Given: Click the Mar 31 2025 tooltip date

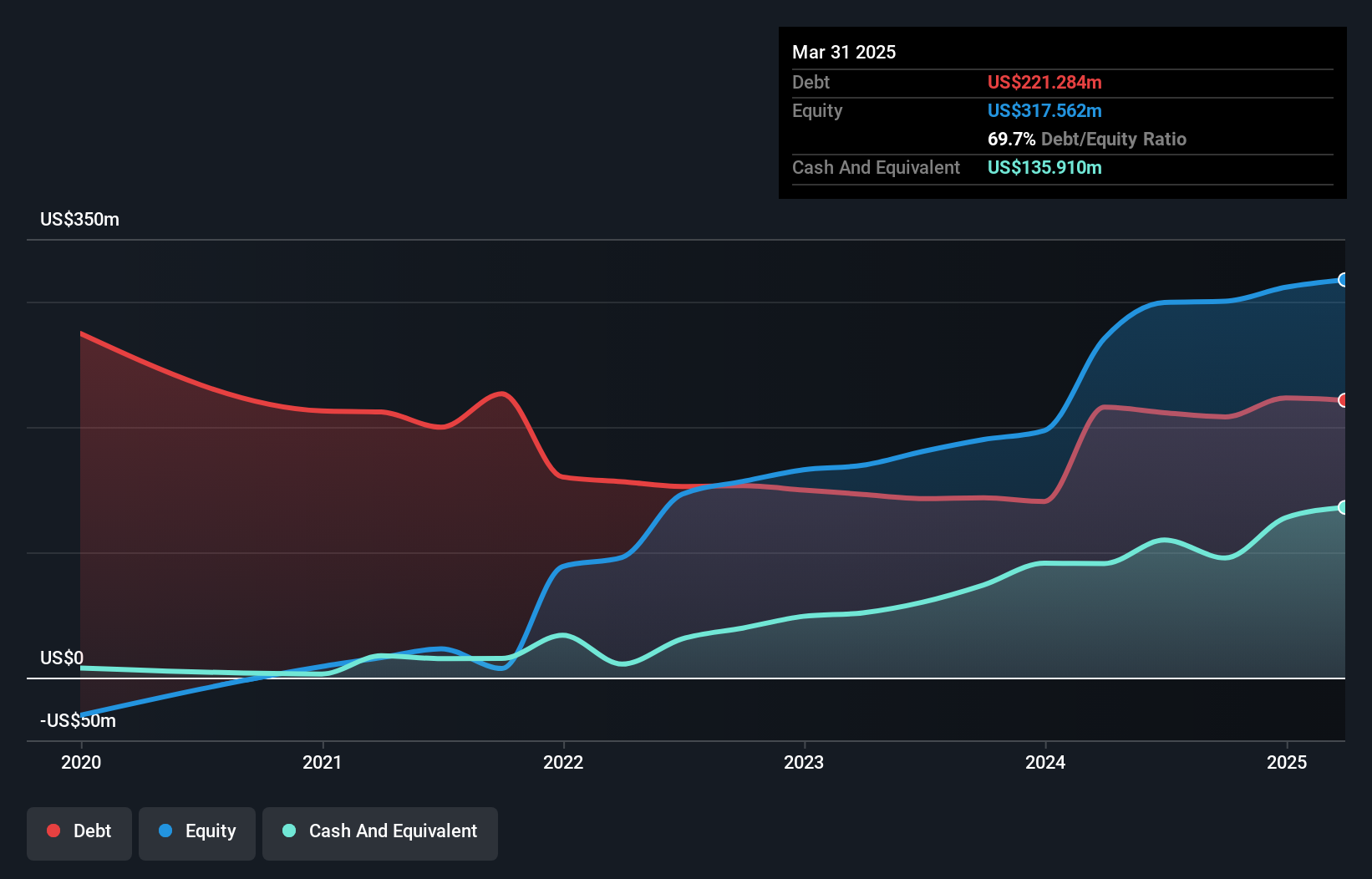Looking at the screenshot, I should pyautogui.click(x=844, y=53).
